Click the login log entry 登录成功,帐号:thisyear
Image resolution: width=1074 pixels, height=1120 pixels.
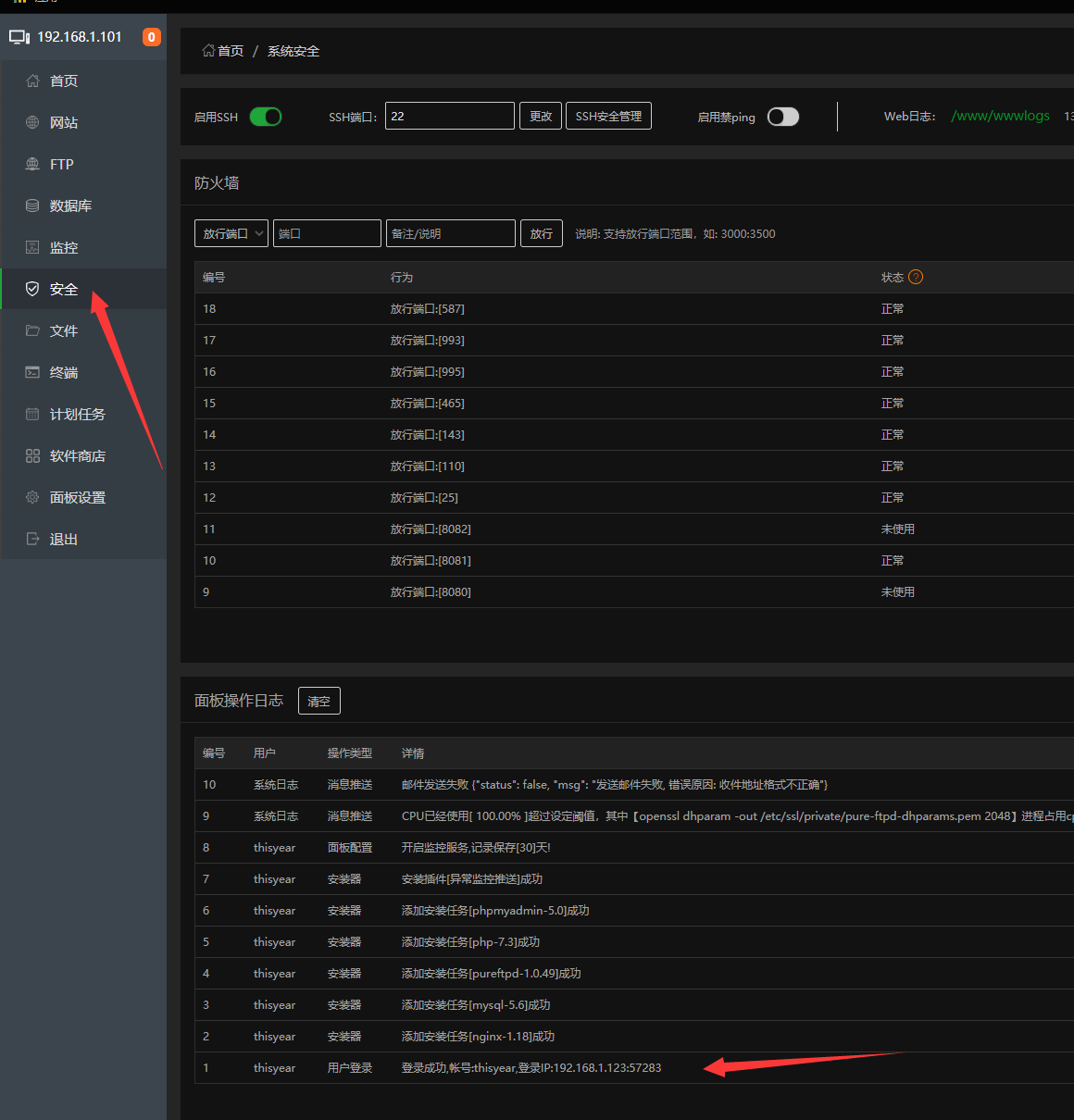pos(634,1068)
